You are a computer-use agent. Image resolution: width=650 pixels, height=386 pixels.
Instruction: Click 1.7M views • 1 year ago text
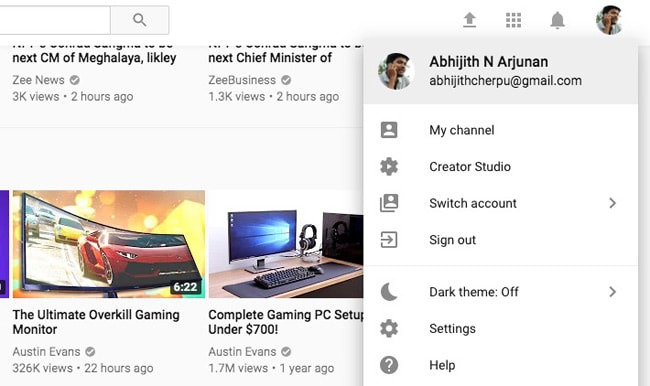(271, 368)
